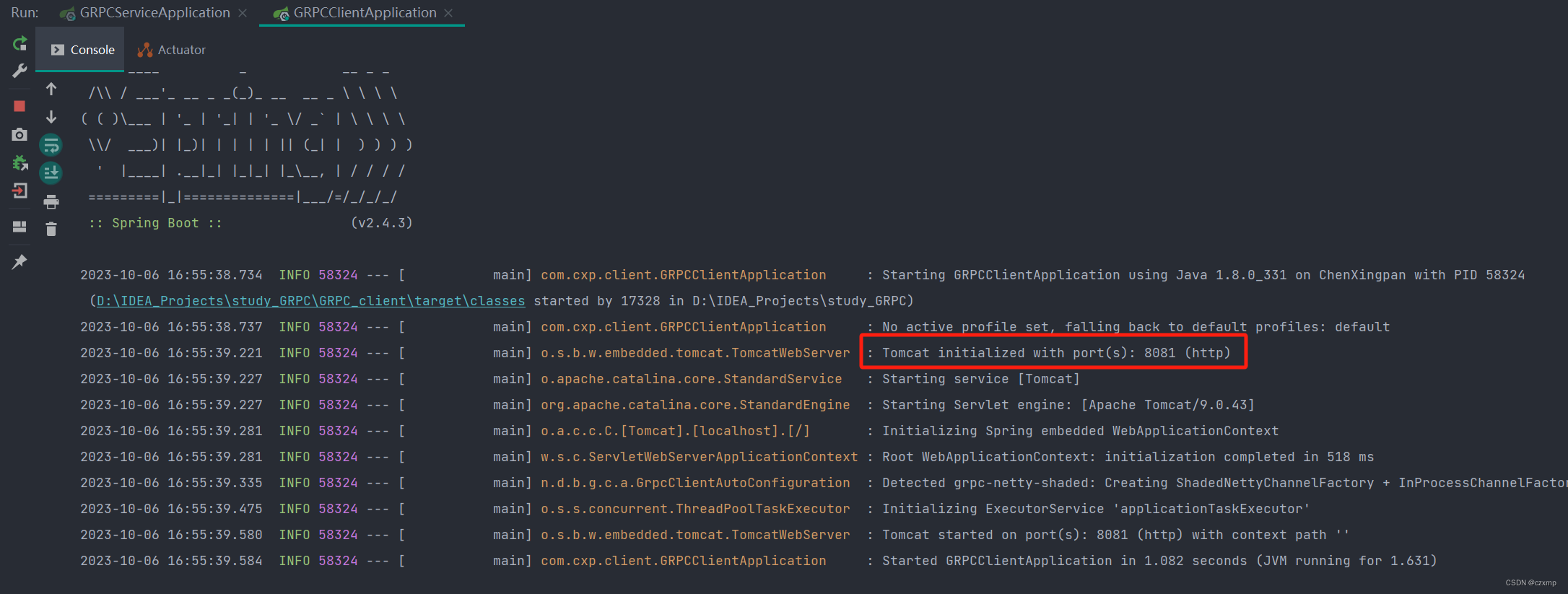Click '(v2.4.3)' version text
Screen dimensions: 1568x594
coord(382,223)
